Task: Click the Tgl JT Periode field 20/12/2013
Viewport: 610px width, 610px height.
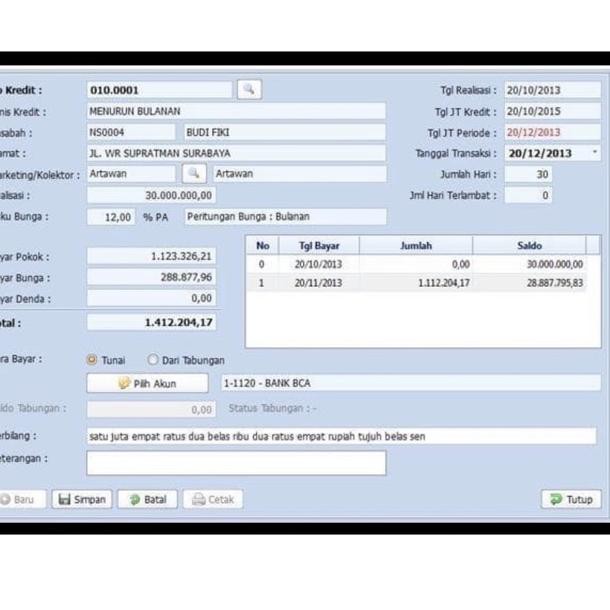Action: tap(553, 132)
